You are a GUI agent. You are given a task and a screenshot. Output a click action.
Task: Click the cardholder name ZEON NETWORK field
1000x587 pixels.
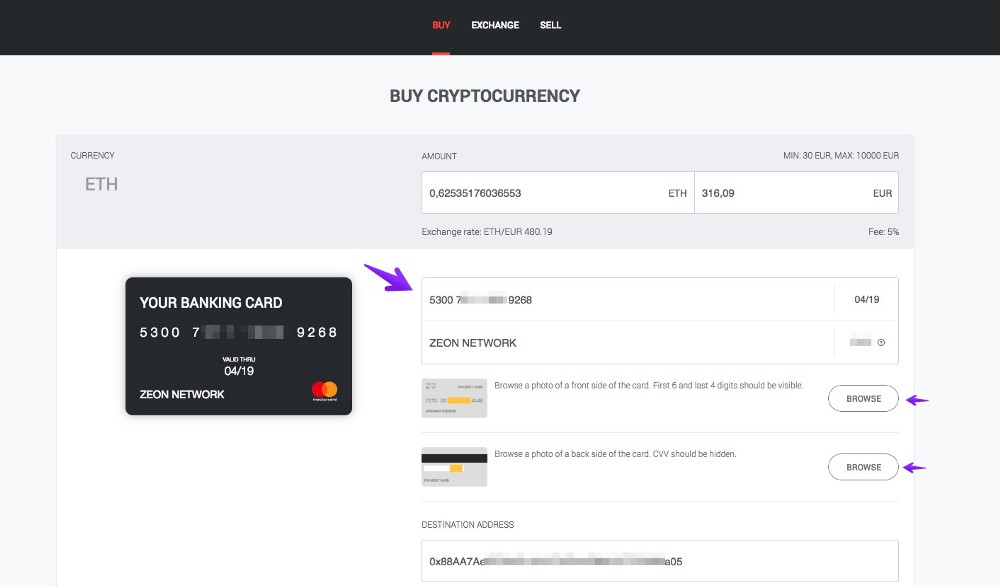coord(628,343)
